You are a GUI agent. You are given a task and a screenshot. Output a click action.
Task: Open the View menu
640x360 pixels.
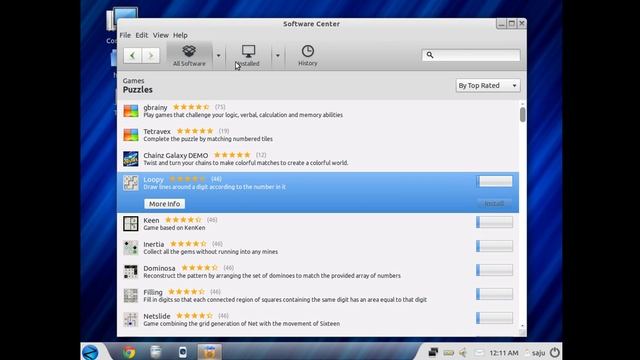pyautogui.click(x=160, y=35)
